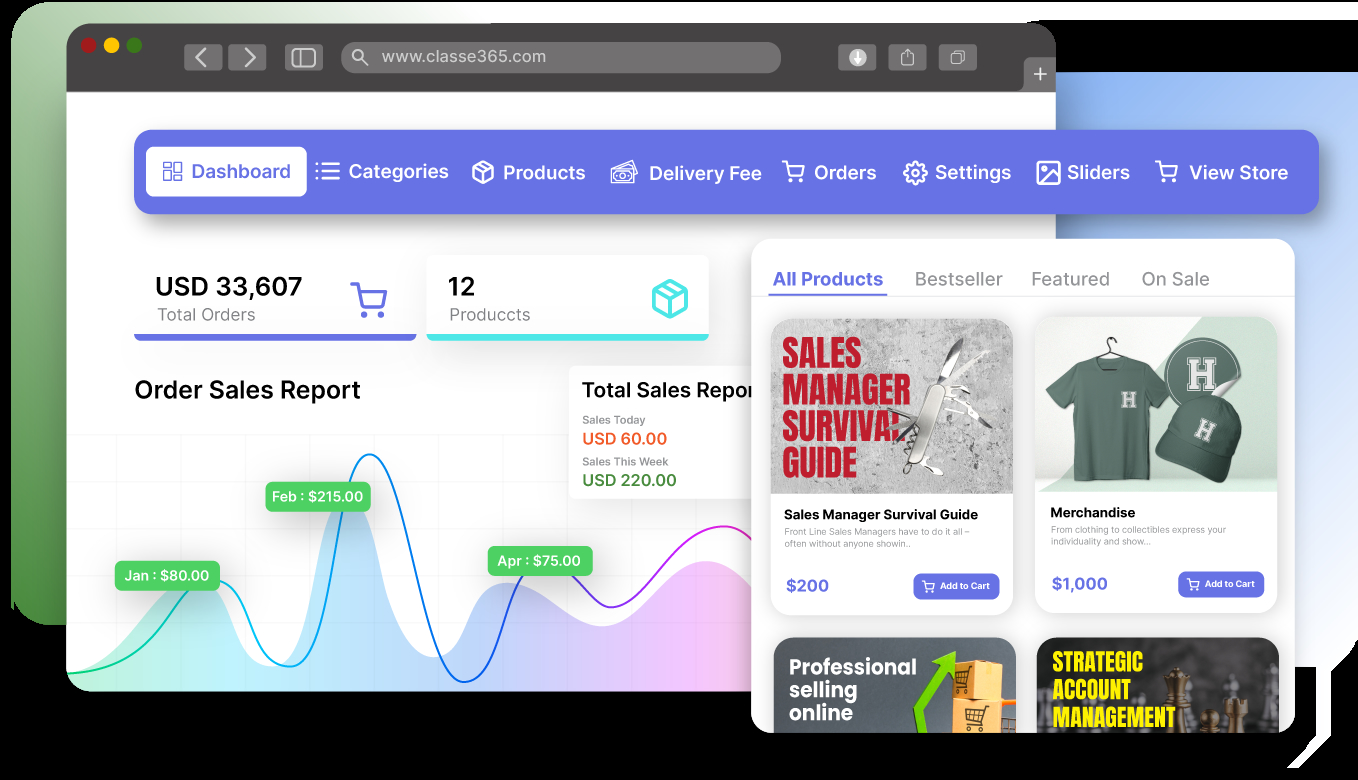1358x780 pixels.
Task: Add Sales Manager Survival Guide to cart
Action: point(956,586)
